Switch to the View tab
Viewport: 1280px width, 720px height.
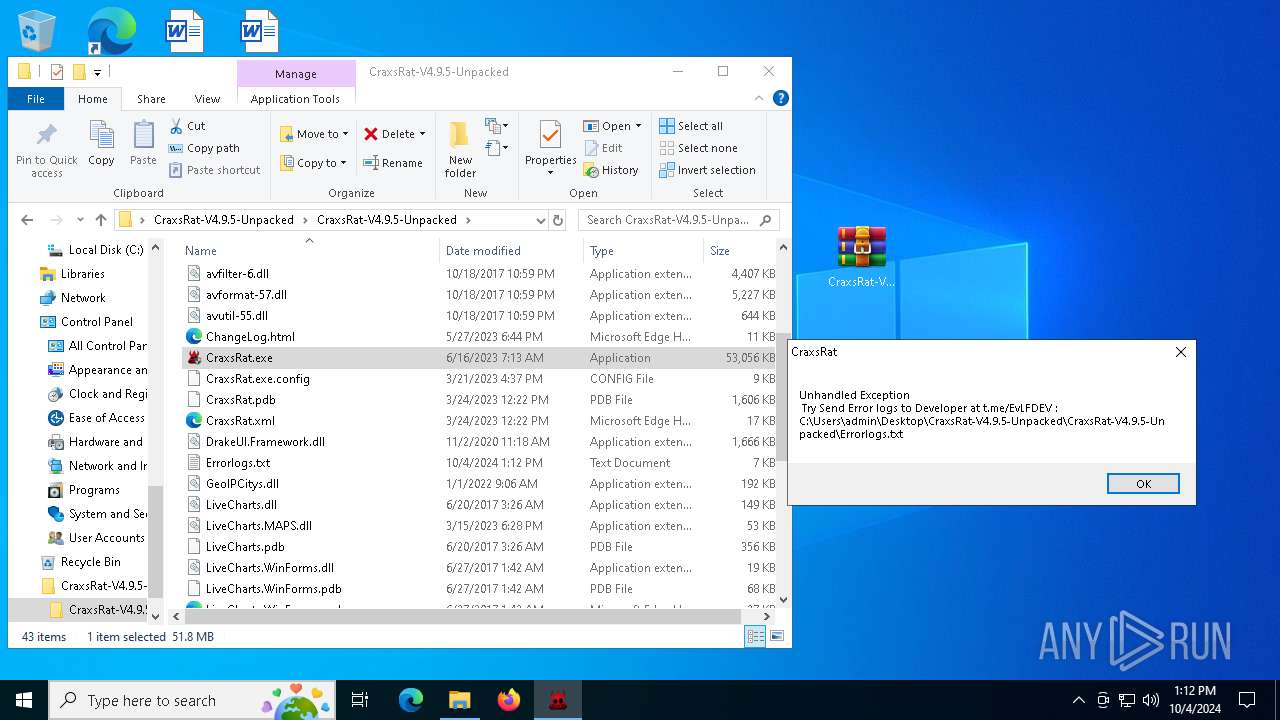tap(207, 99)
